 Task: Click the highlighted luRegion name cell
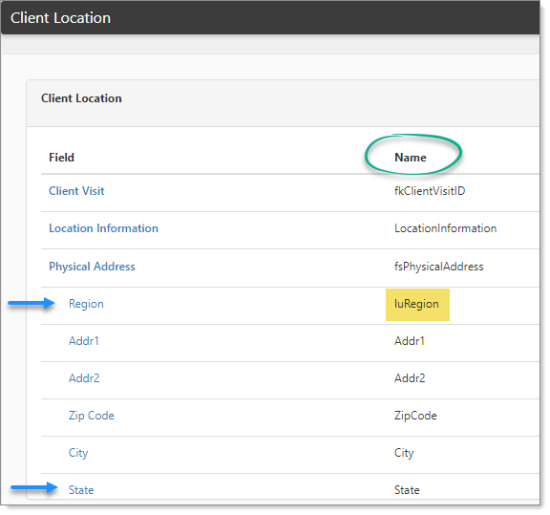417,305
